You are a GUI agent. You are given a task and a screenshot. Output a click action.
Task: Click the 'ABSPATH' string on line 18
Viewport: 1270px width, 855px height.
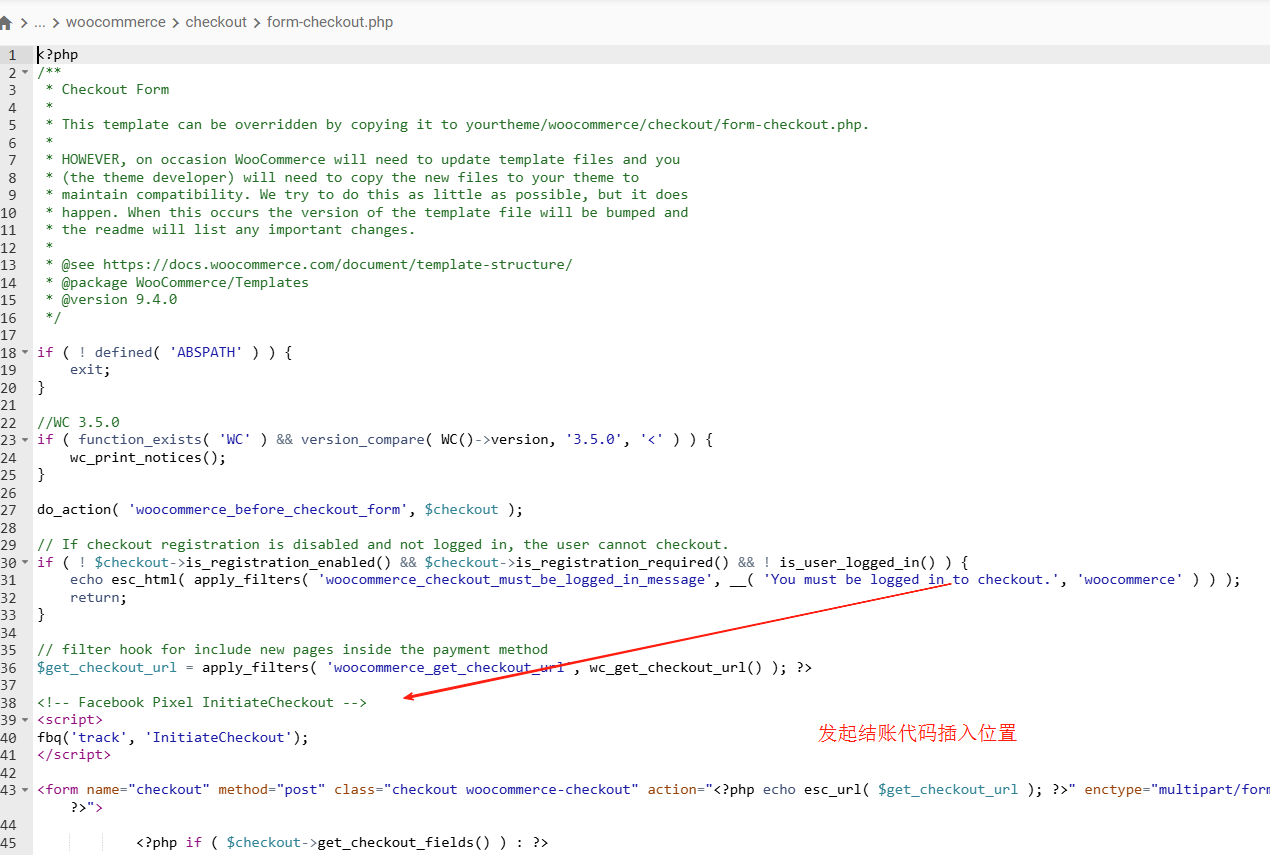coord(206,352)
